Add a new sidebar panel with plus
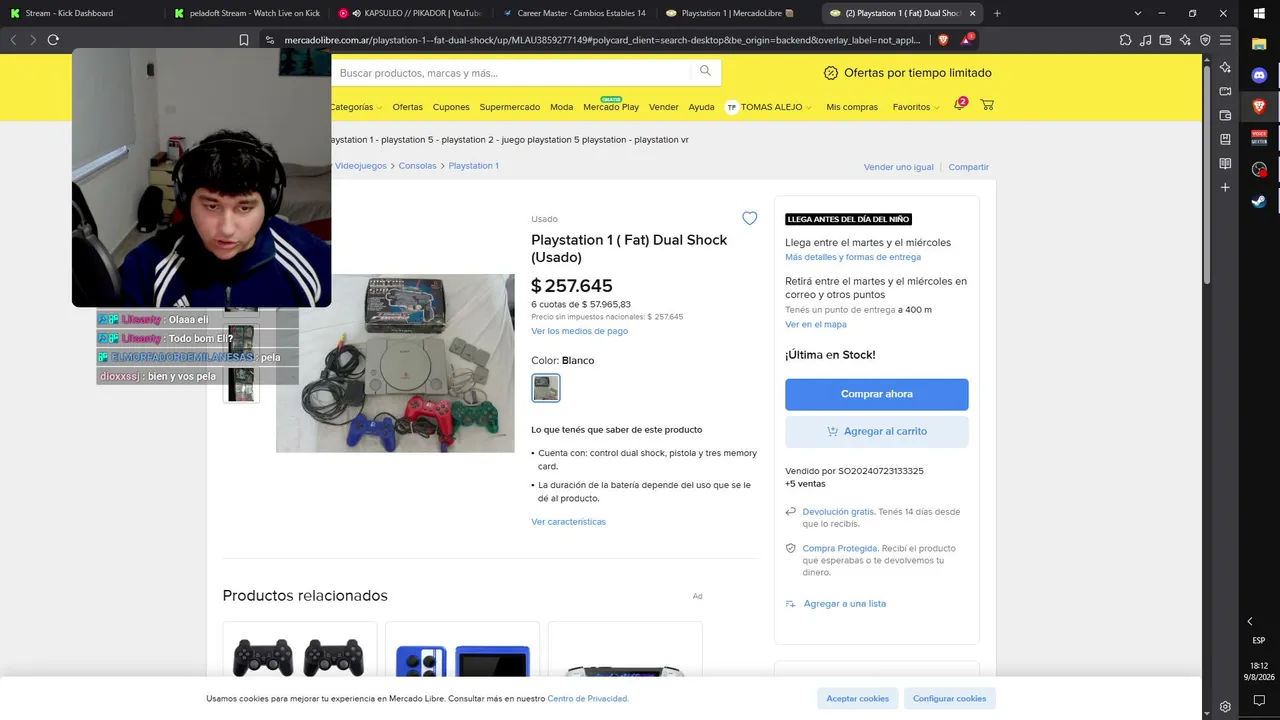This screenshot has height=720, width=1280. tap(1225, 187)
